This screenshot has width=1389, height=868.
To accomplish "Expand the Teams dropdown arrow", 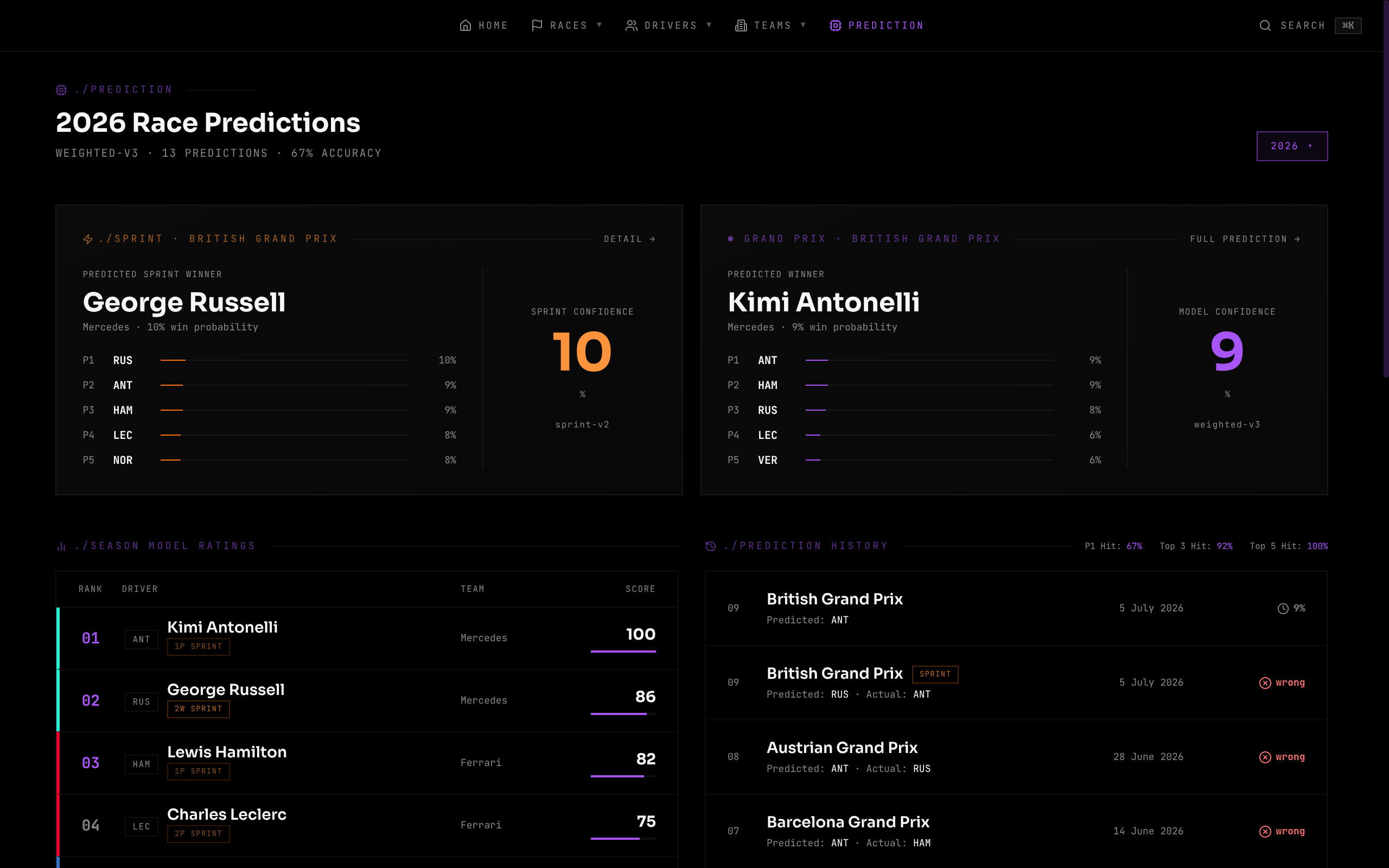I will 803,25.
